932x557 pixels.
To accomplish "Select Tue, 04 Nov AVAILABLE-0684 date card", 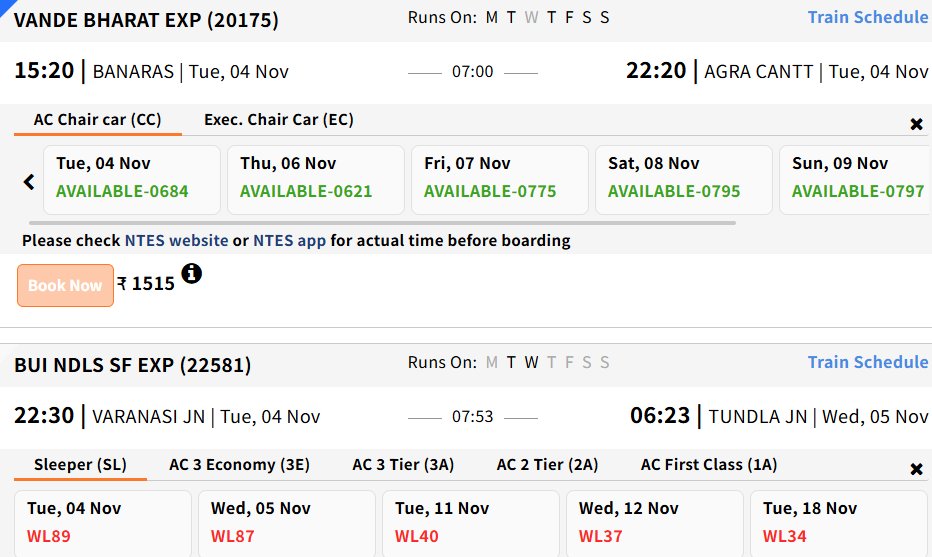I will coord(132,179).
